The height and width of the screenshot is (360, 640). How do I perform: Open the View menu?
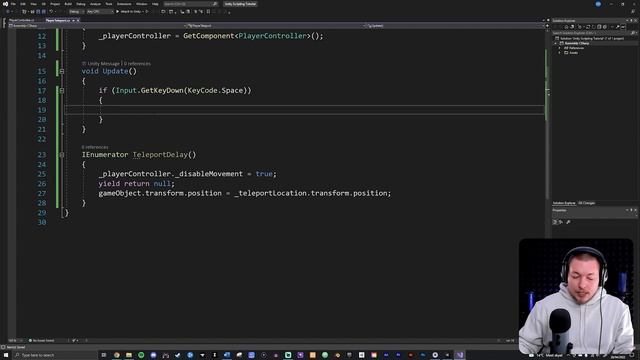coord(33,4)
